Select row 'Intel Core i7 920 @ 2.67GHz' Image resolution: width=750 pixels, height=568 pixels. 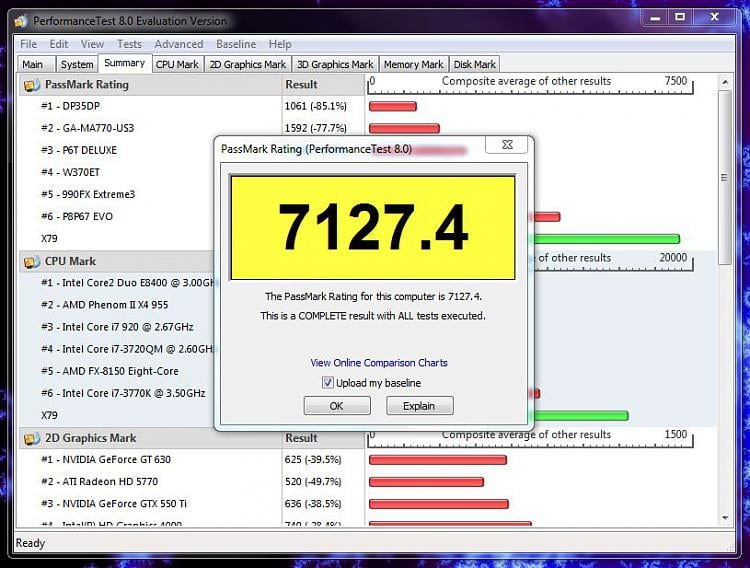116,327
